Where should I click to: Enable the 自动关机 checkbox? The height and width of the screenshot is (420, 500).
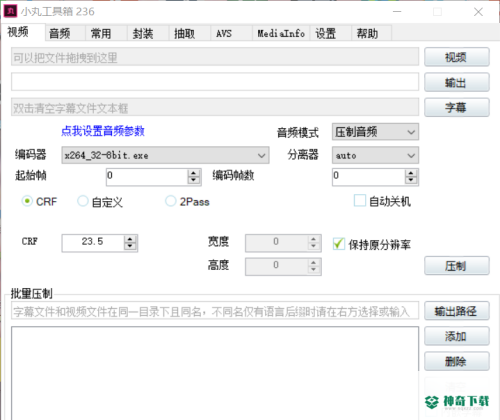click(x=360, y=201)
